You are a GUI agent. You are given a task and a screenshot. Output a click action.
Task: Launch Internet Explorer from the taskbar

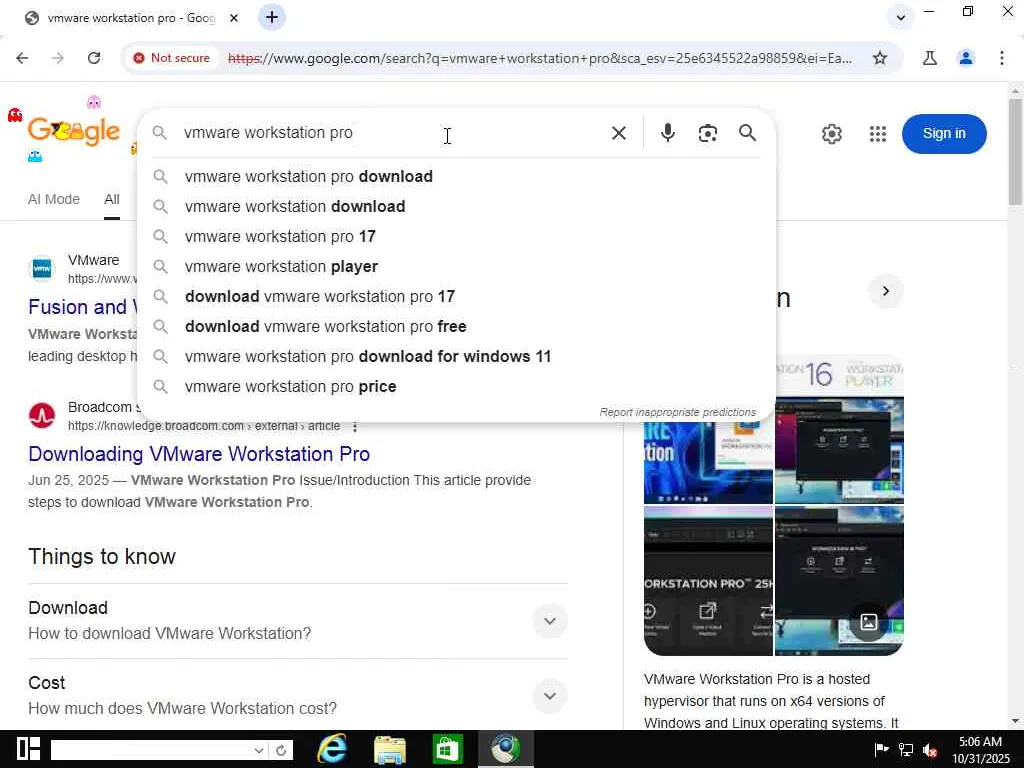coord(332,749)
